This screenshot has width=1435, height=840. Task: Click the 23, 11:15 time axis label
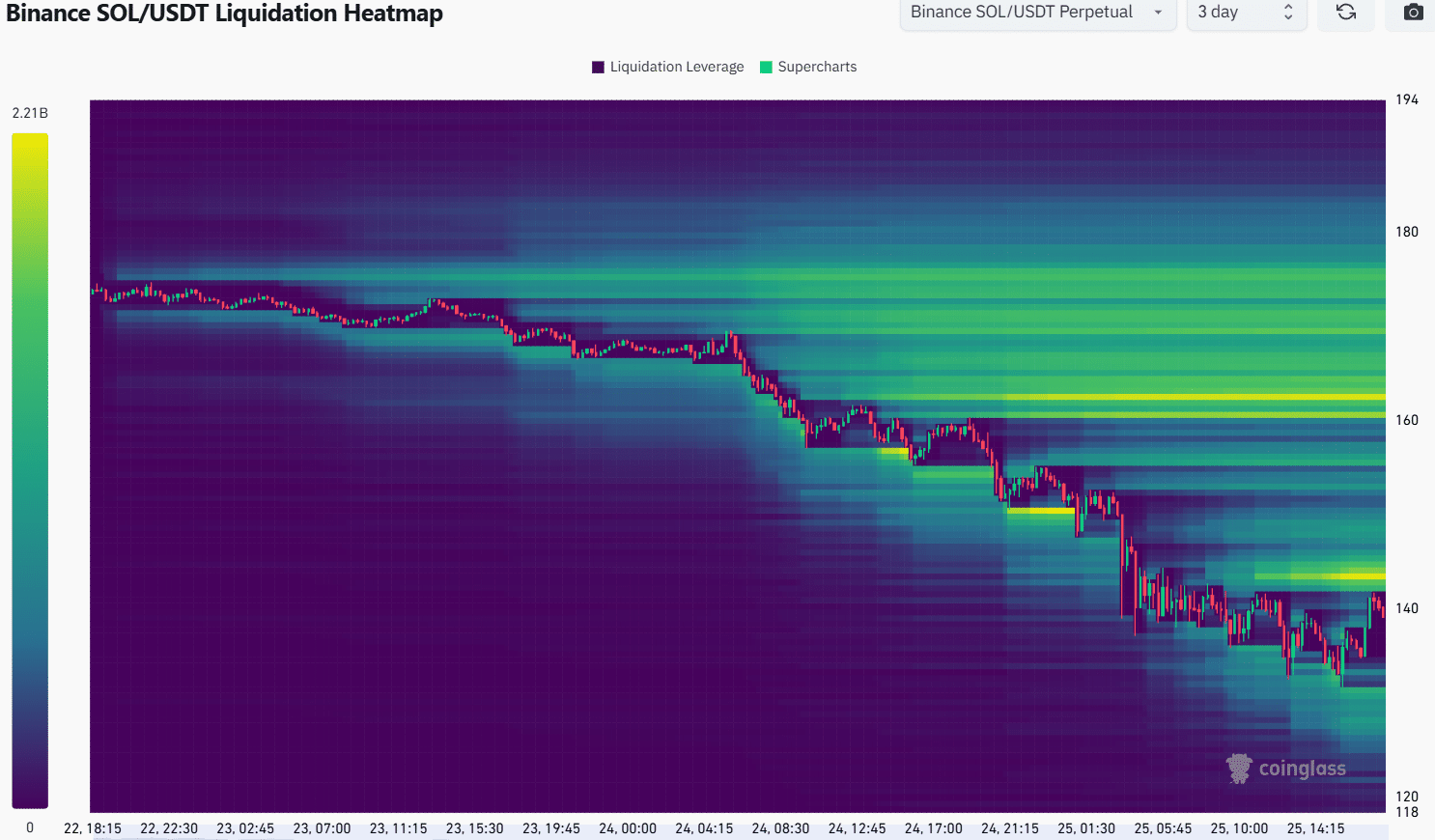tap(398, 828)
